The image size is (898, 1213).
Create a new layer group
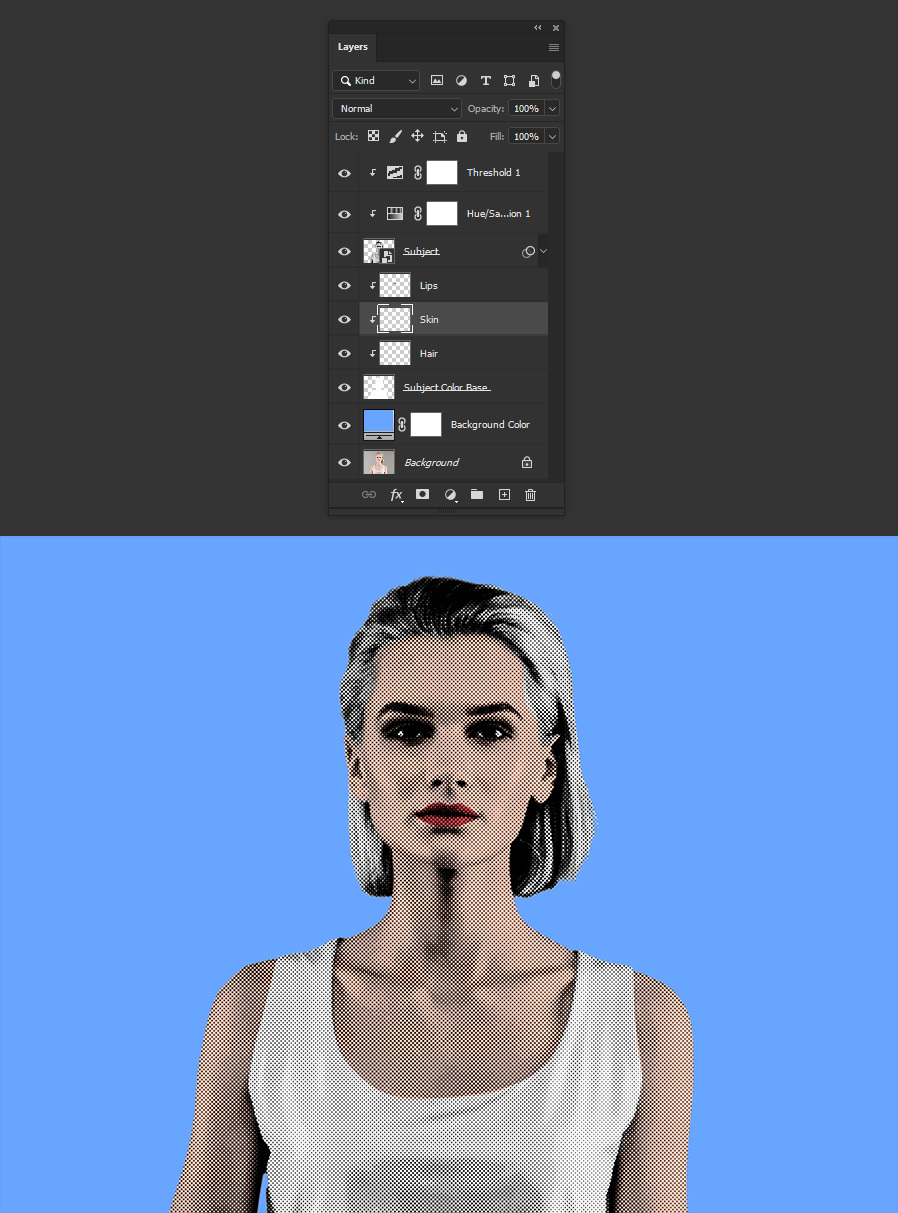coord(477,494)
